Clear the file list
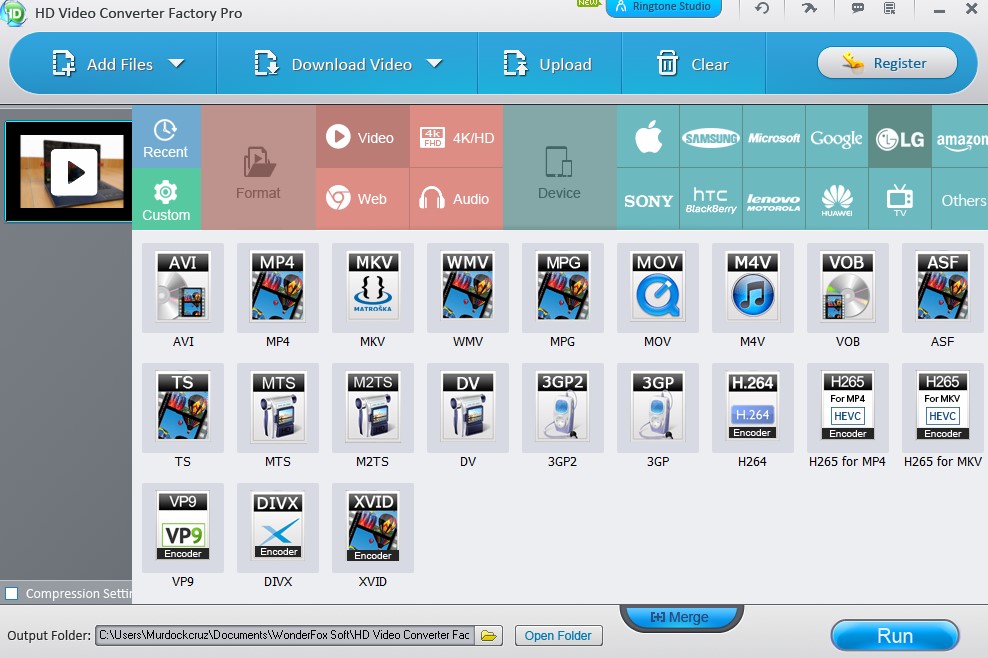 692,64
